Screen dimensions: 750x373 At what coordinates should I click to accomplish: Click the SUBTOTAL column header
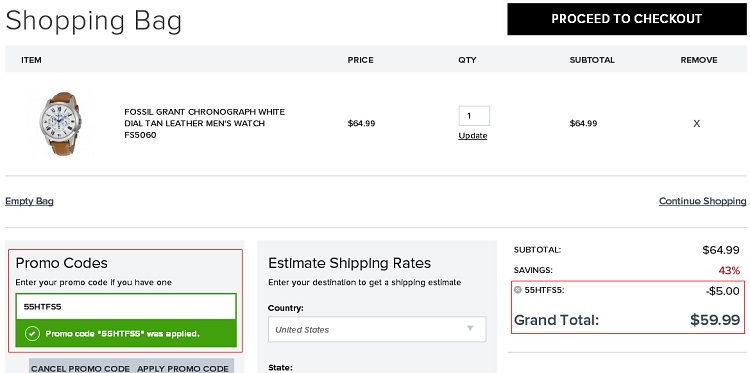pyautogui.click(x=592, y=60)
